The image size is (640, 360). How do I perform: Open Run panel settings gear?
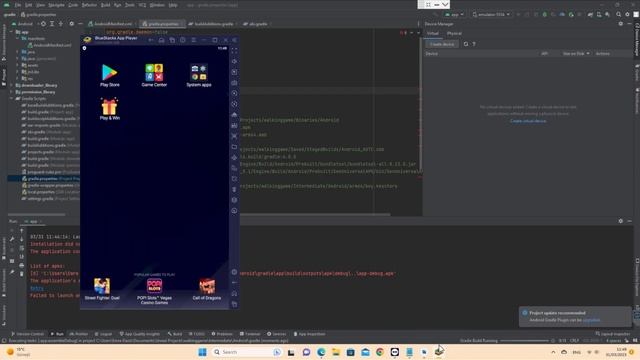click(x=621, y=221)
